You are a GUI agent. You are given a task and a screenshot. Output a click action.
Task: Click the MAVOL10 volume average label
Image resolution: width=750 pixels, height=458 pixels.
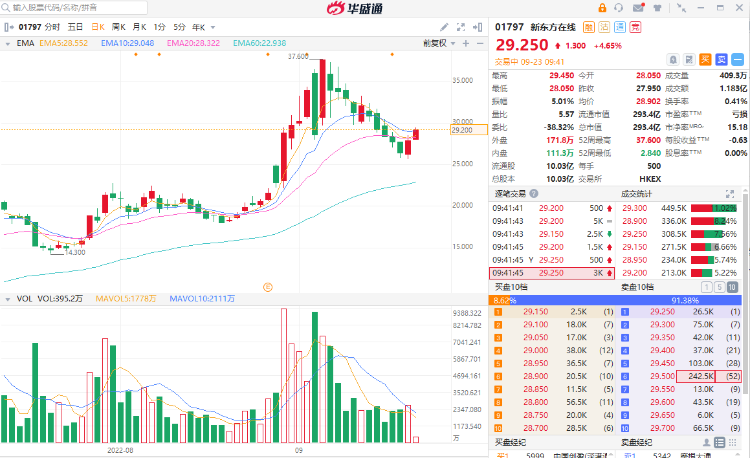click(202, 299)
